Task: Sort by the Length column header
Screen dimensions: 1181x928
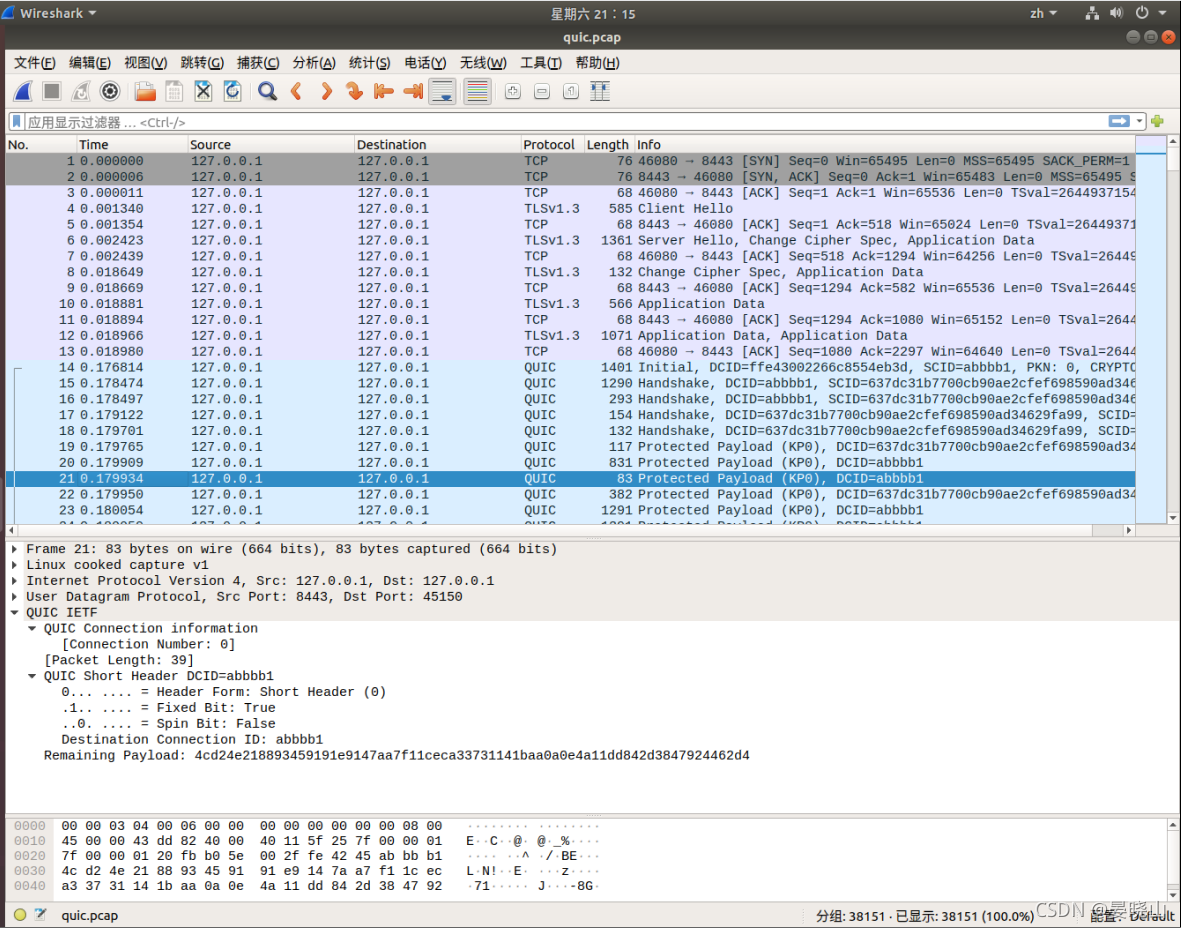Action: tap(609, 145)
